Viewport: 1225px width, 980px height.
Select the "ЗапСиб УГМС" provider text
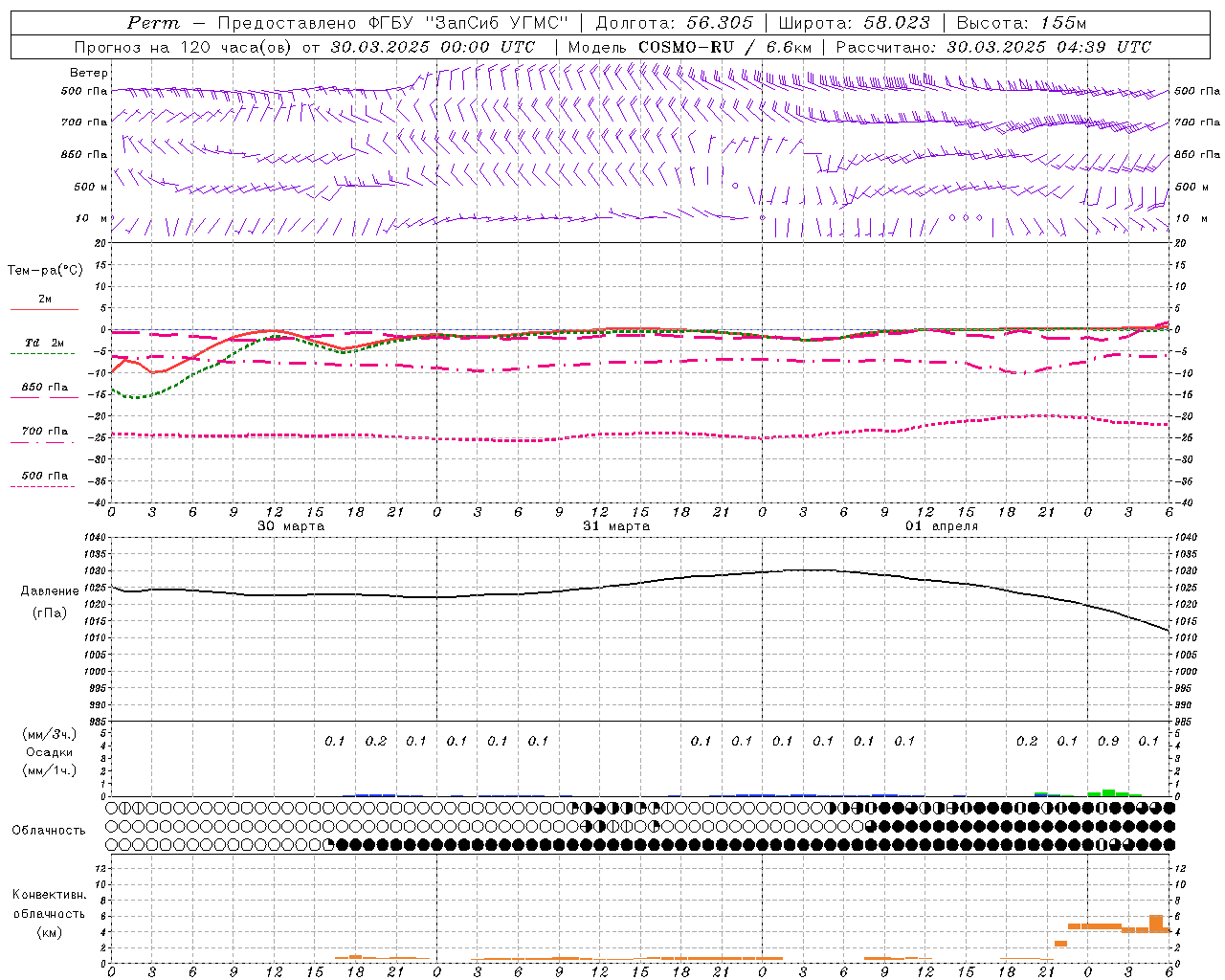point(497,23)
